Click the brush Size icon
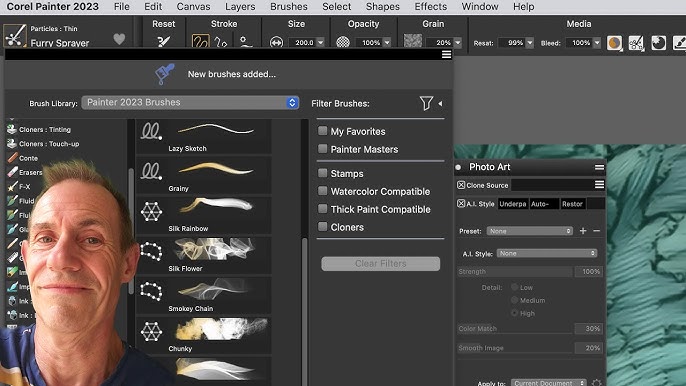 click(276, 42)
